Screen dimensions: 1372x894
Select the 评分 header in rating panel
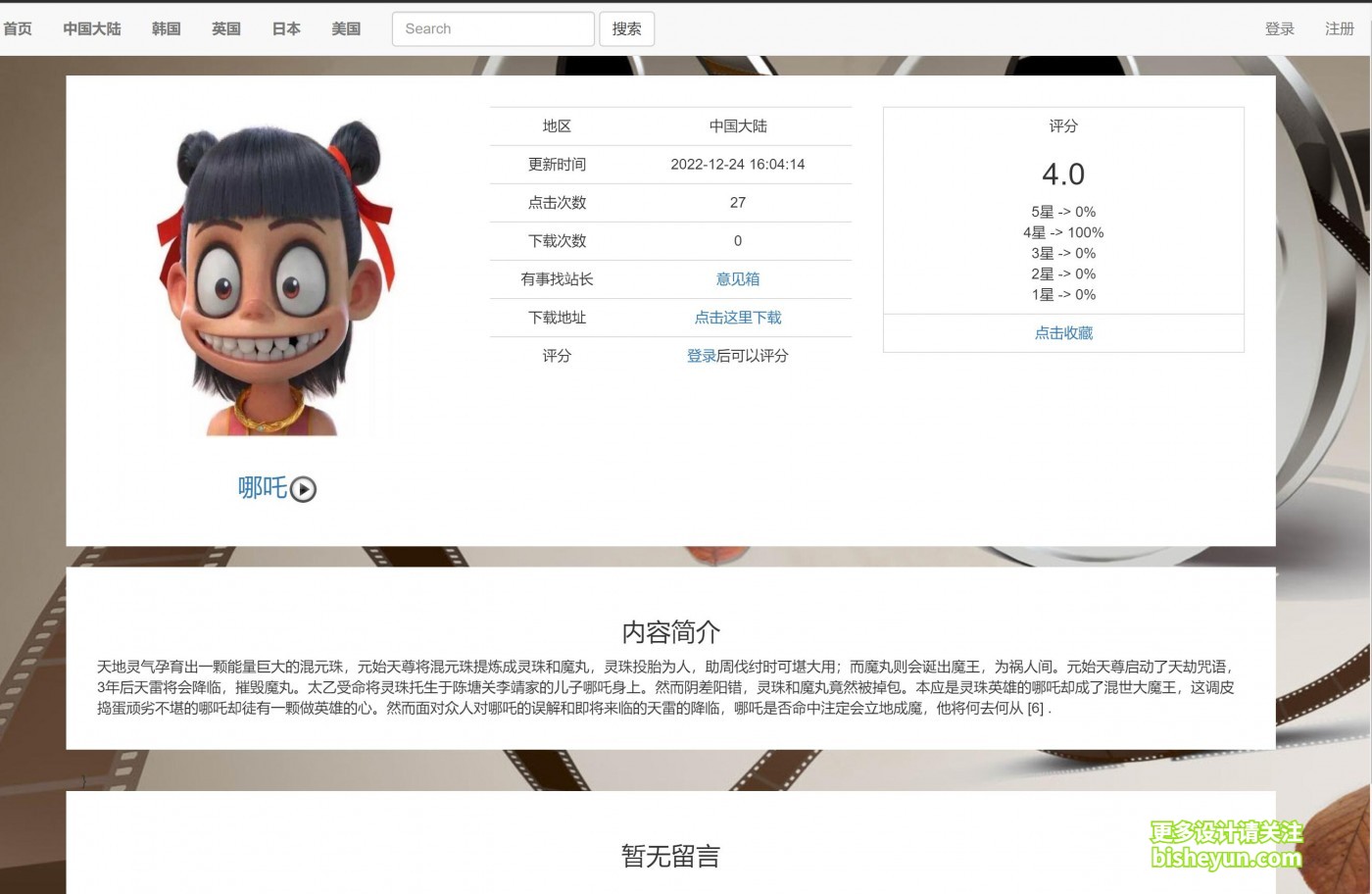[1063, 126]
